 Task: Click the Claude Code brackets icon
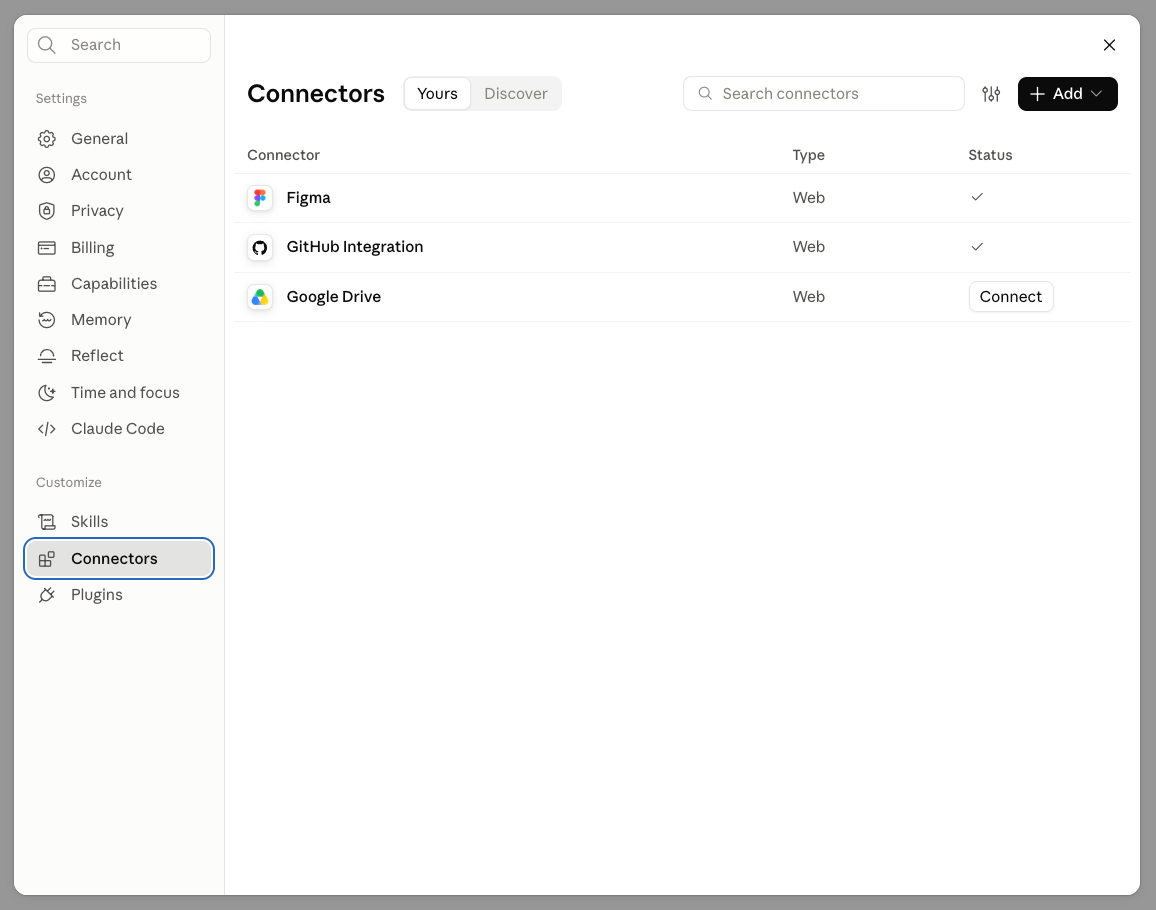[46, 428]
